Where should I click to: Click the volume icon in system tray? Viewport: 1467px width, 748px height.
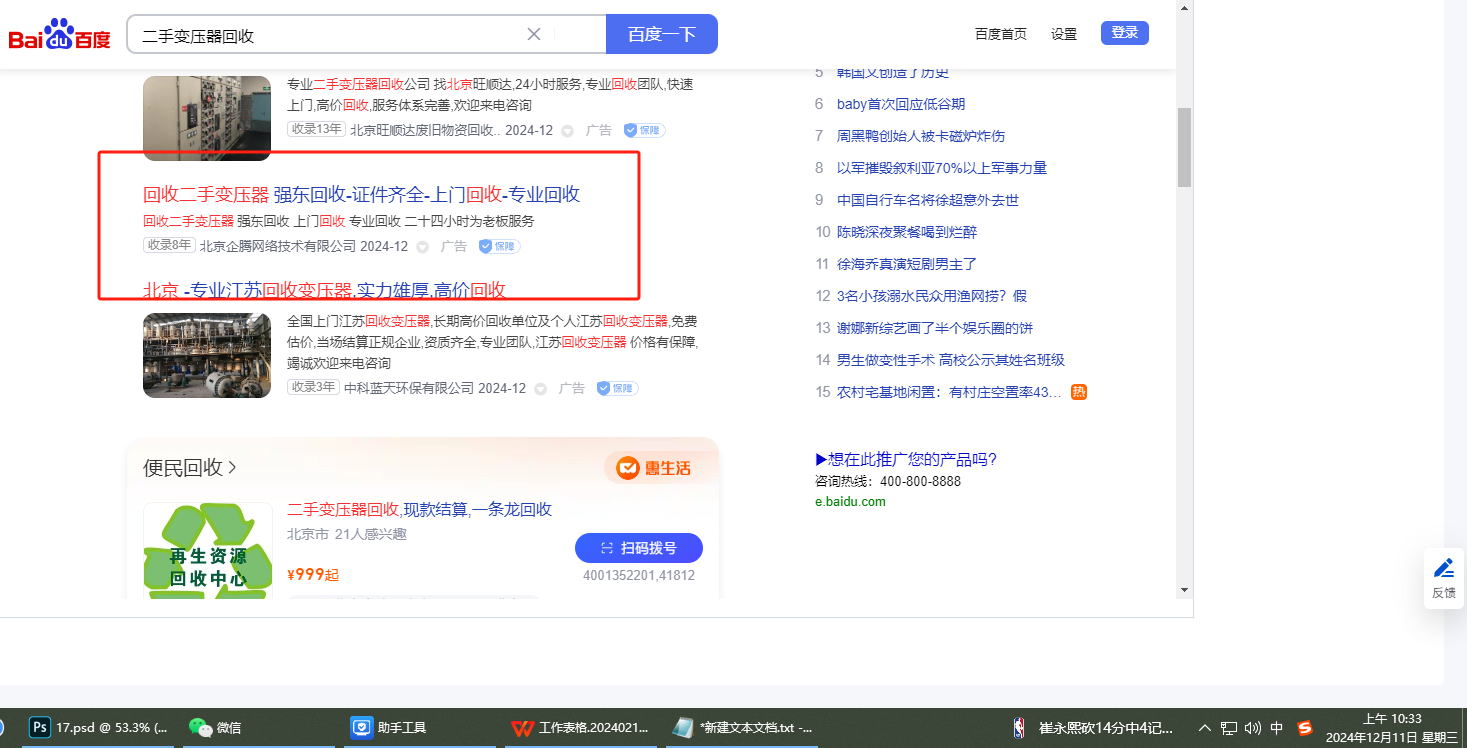click(x=1252, y=728)
